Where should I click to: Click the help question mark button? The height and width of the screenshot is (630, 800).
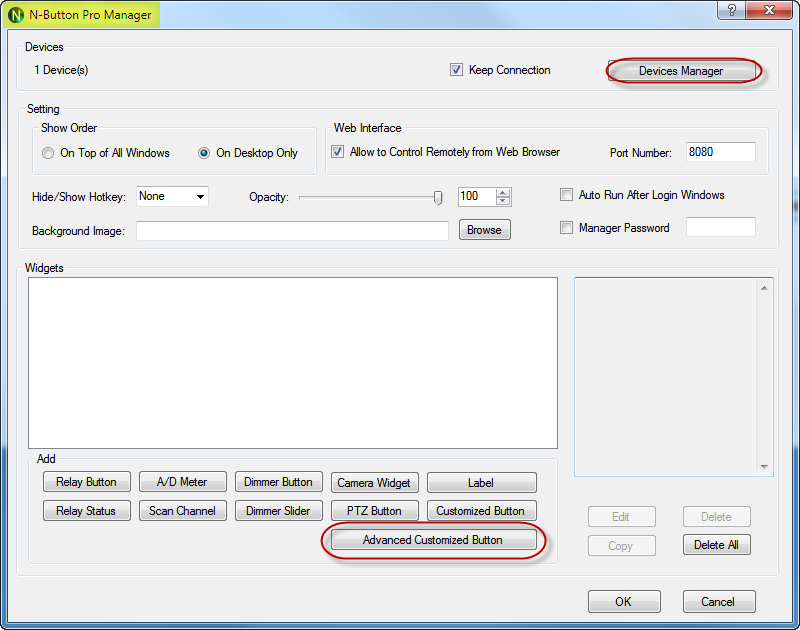pyautogui.click(x=731, y=10)
